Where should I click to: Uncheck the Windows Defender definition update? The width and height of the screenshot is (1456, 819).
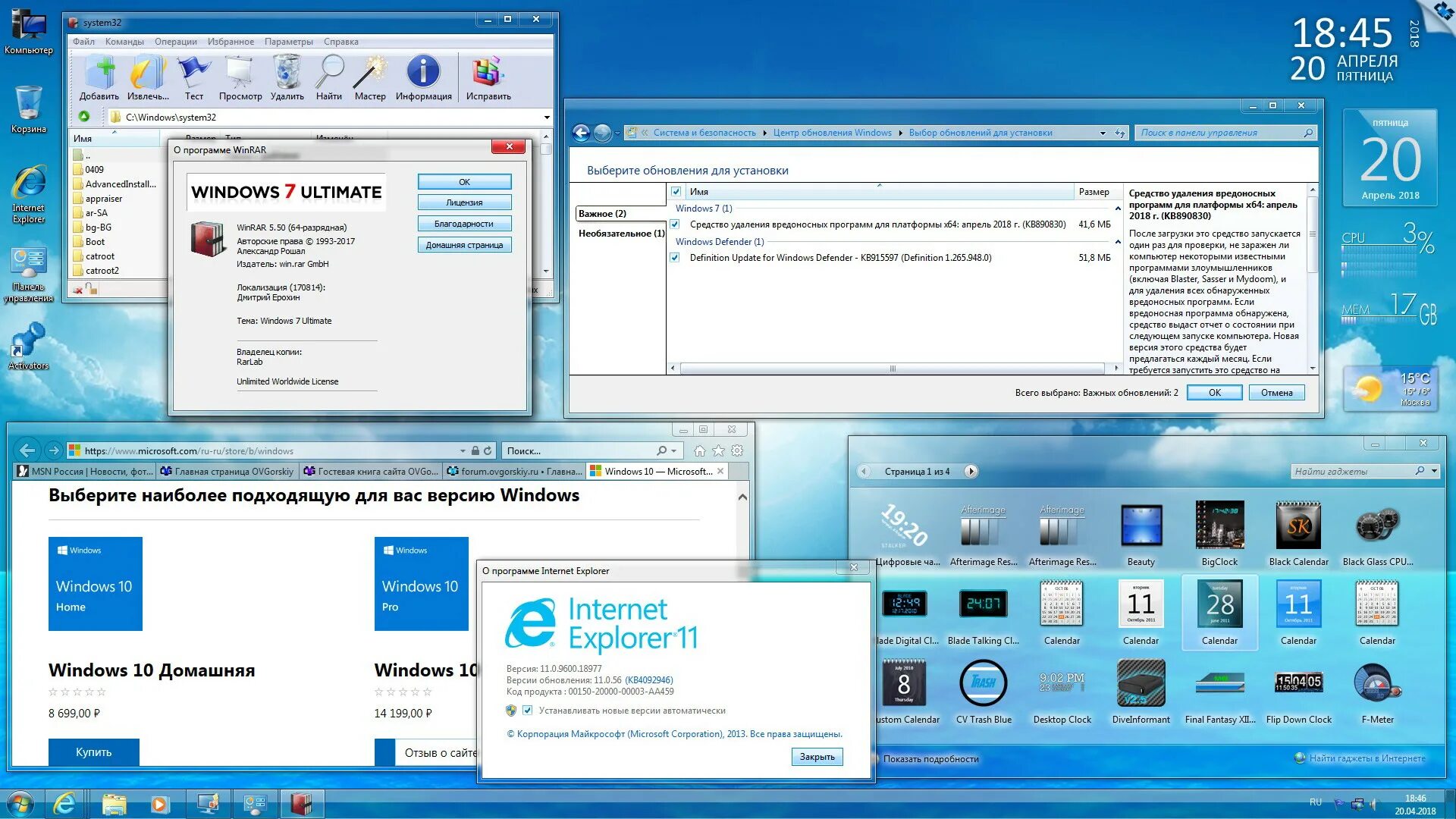coord(675,258)
